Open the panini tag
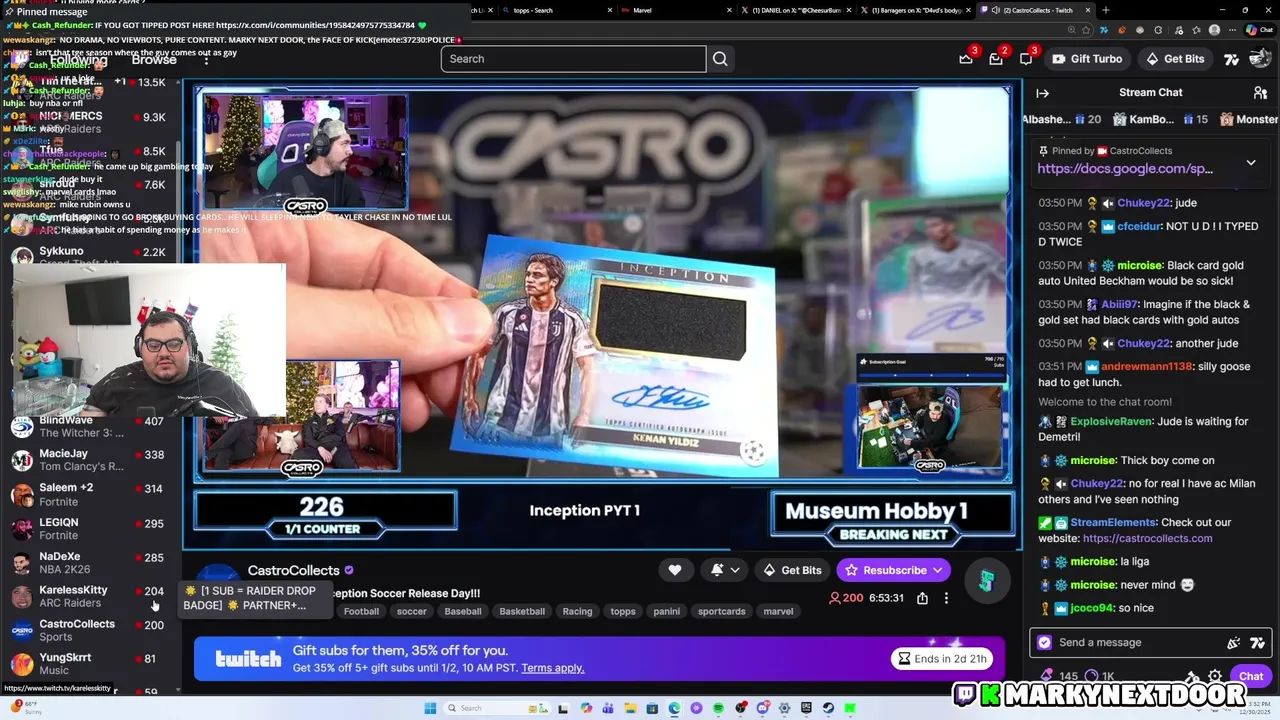 point(666,611)
